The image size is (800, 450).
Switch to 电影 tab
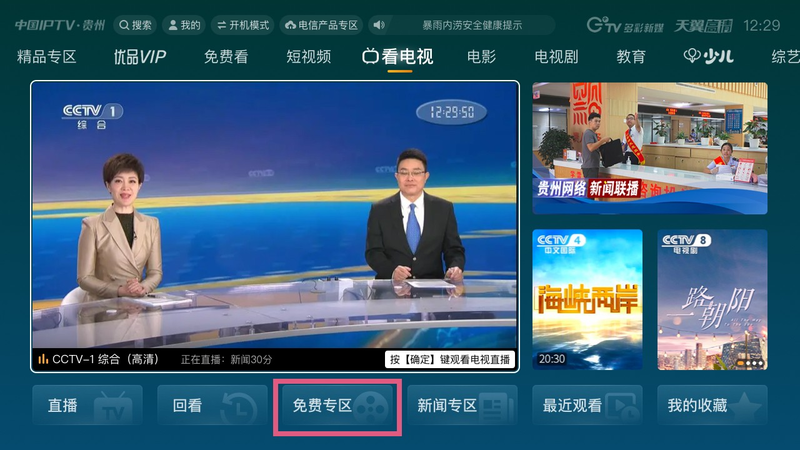482,57
